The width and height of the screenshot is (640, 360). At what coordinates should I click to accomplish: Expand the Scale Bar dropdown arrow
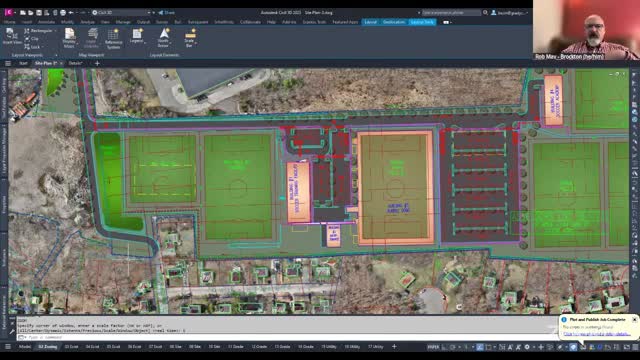[x=196, y=42]
